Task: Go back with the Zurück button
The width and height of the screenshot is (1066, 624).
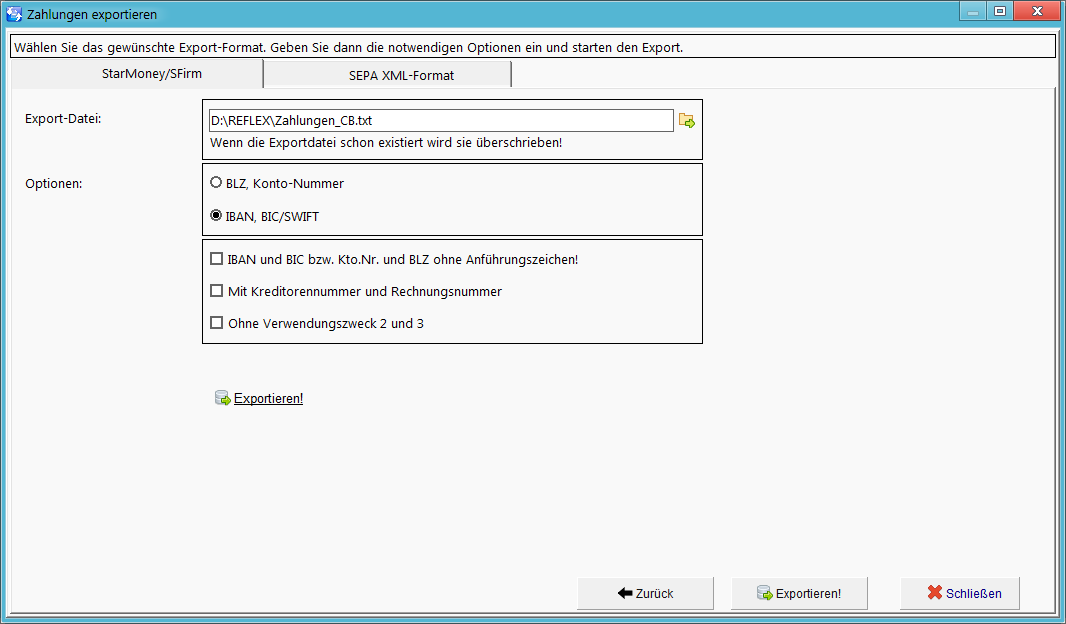Action: (645, 593)
